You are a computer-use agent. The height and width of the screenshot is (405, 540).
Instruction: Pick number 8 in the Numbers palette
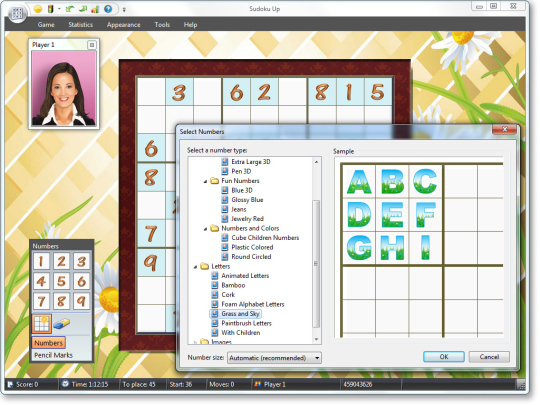point(61,301)
